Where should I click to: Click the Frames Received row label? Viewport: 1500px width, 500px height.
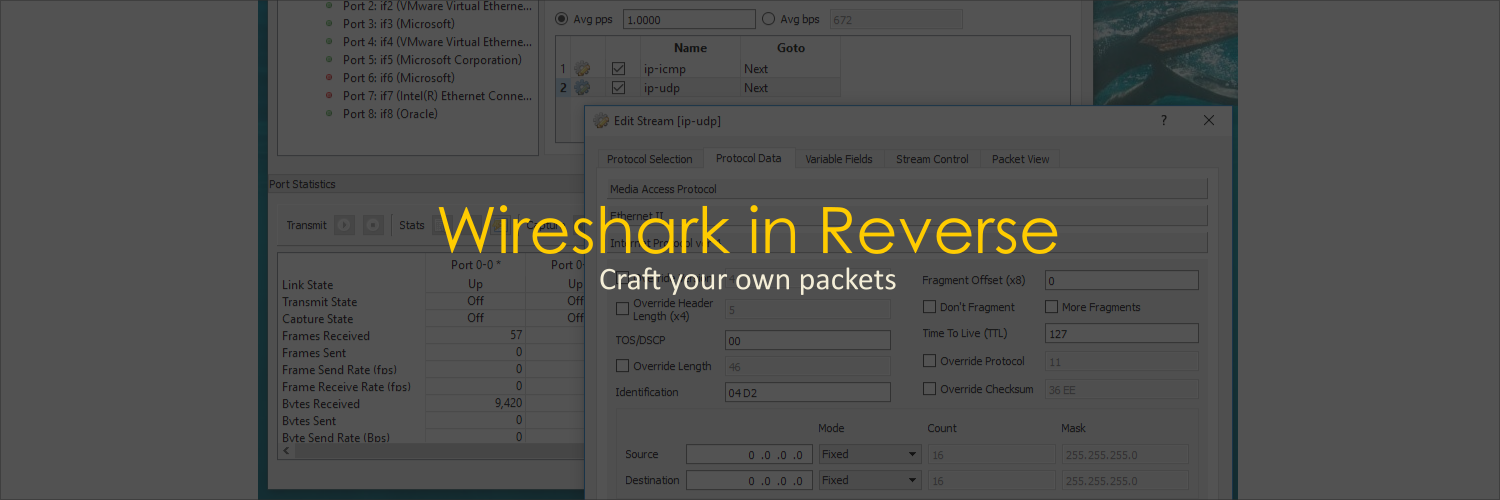point(326,336)
